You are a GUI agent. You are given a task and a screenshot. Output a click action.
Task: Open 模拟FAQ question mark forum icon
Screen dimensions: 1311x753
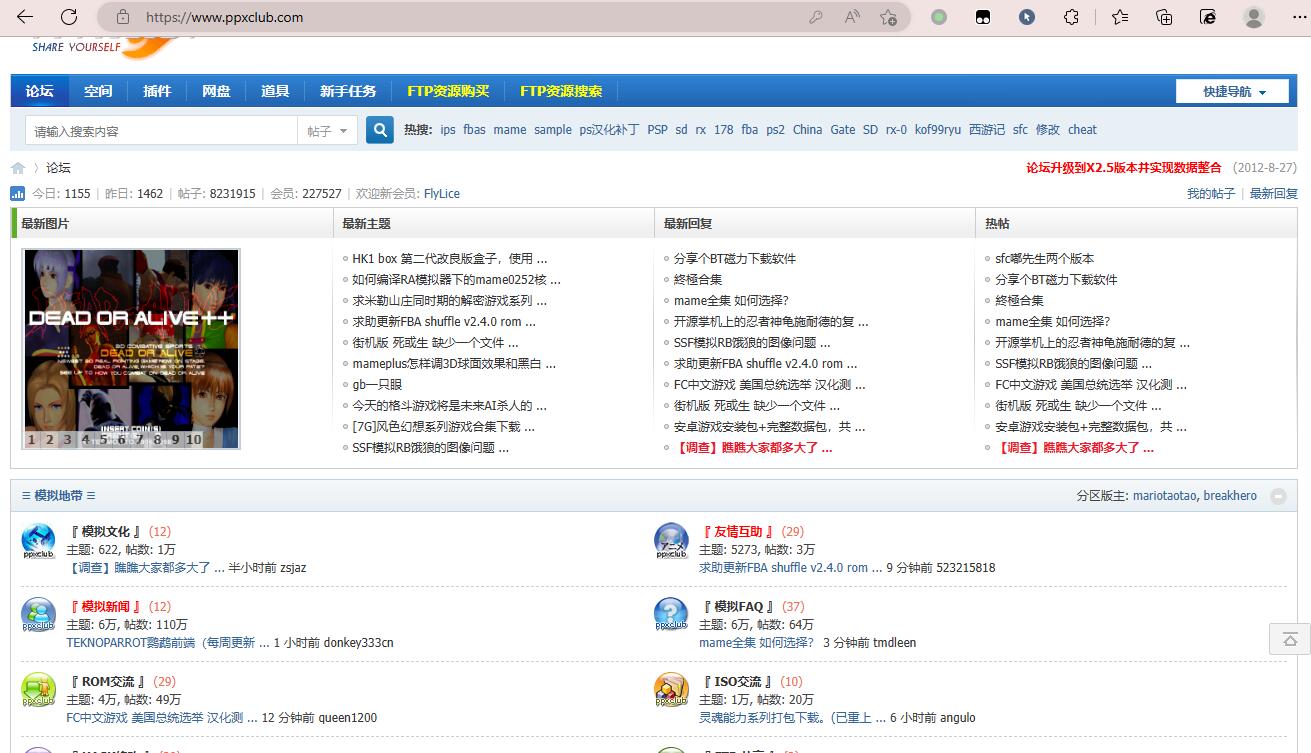tap(672, 615)
